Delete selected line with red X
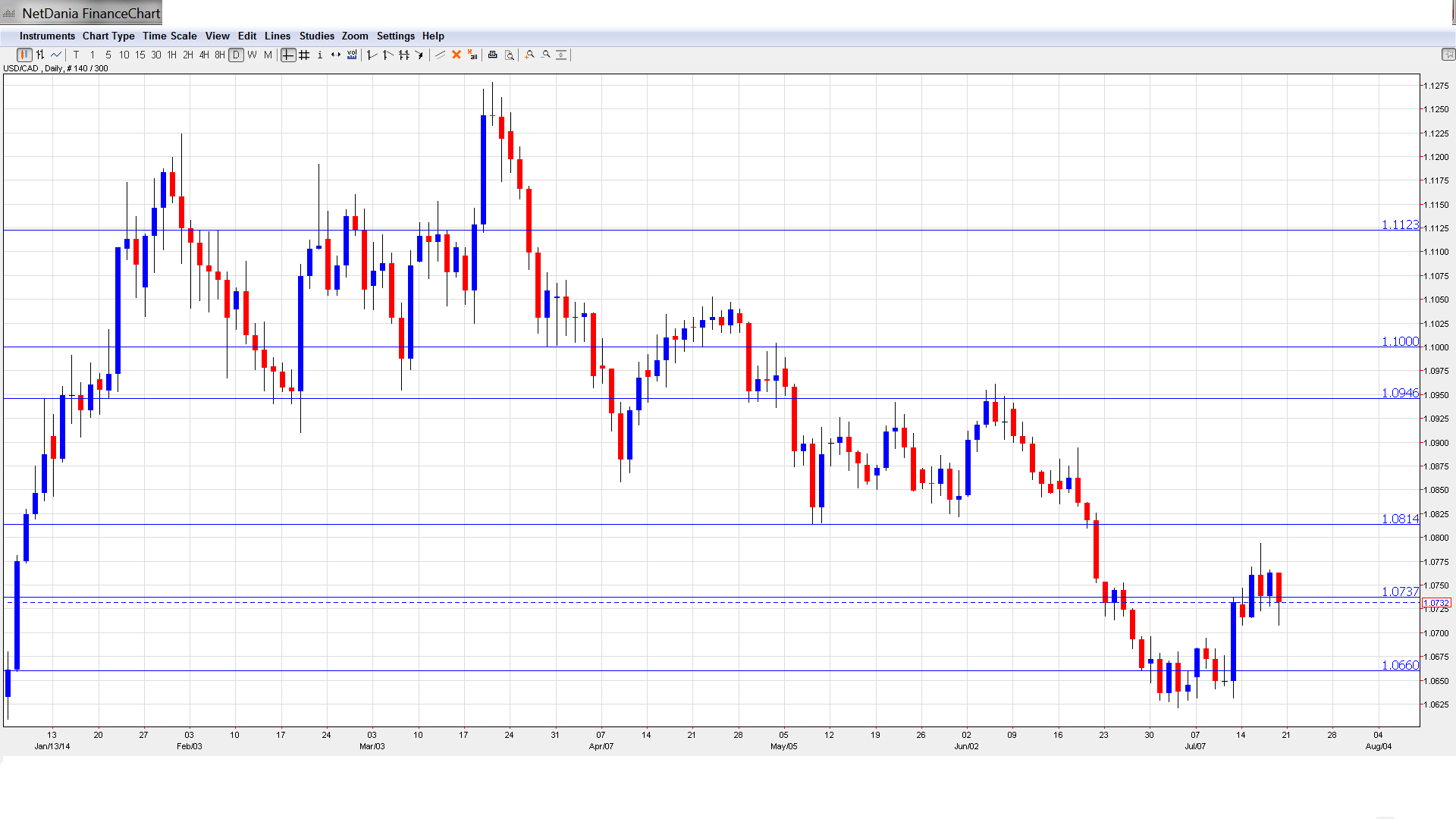This screenshot has height=819, width=1456. pos(457,55)
